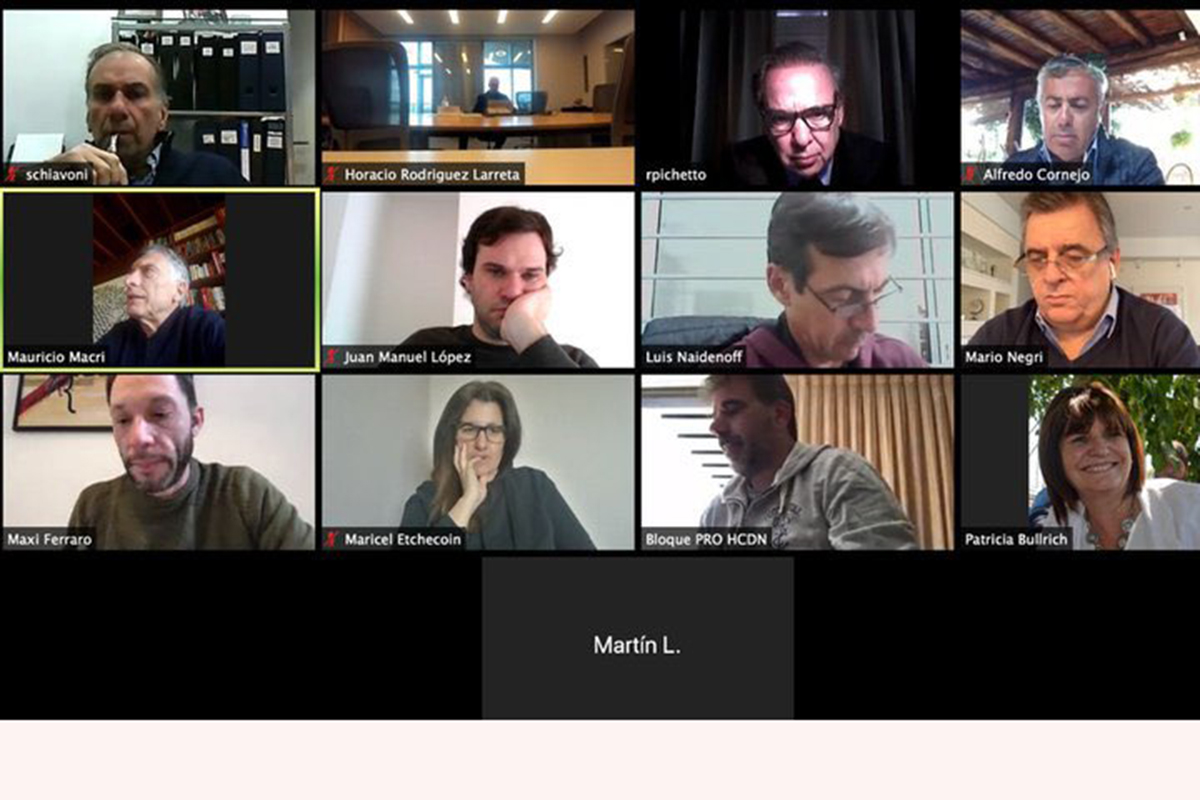The height and width of the screenshot is (800, 1200).
Task: Select the rpichetto video feed
Action: (798, 98)
